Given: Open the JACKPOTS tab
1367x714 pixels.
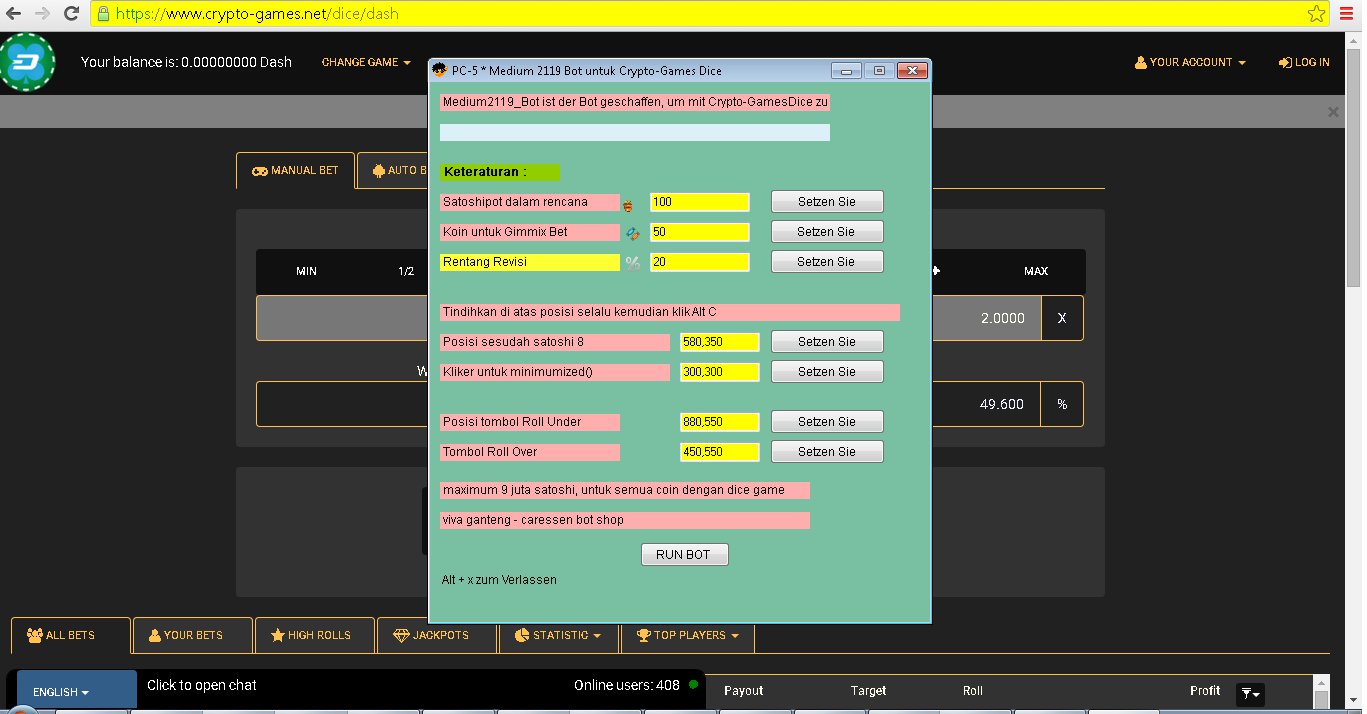Looking at the screenshot, I should [437, 635].
